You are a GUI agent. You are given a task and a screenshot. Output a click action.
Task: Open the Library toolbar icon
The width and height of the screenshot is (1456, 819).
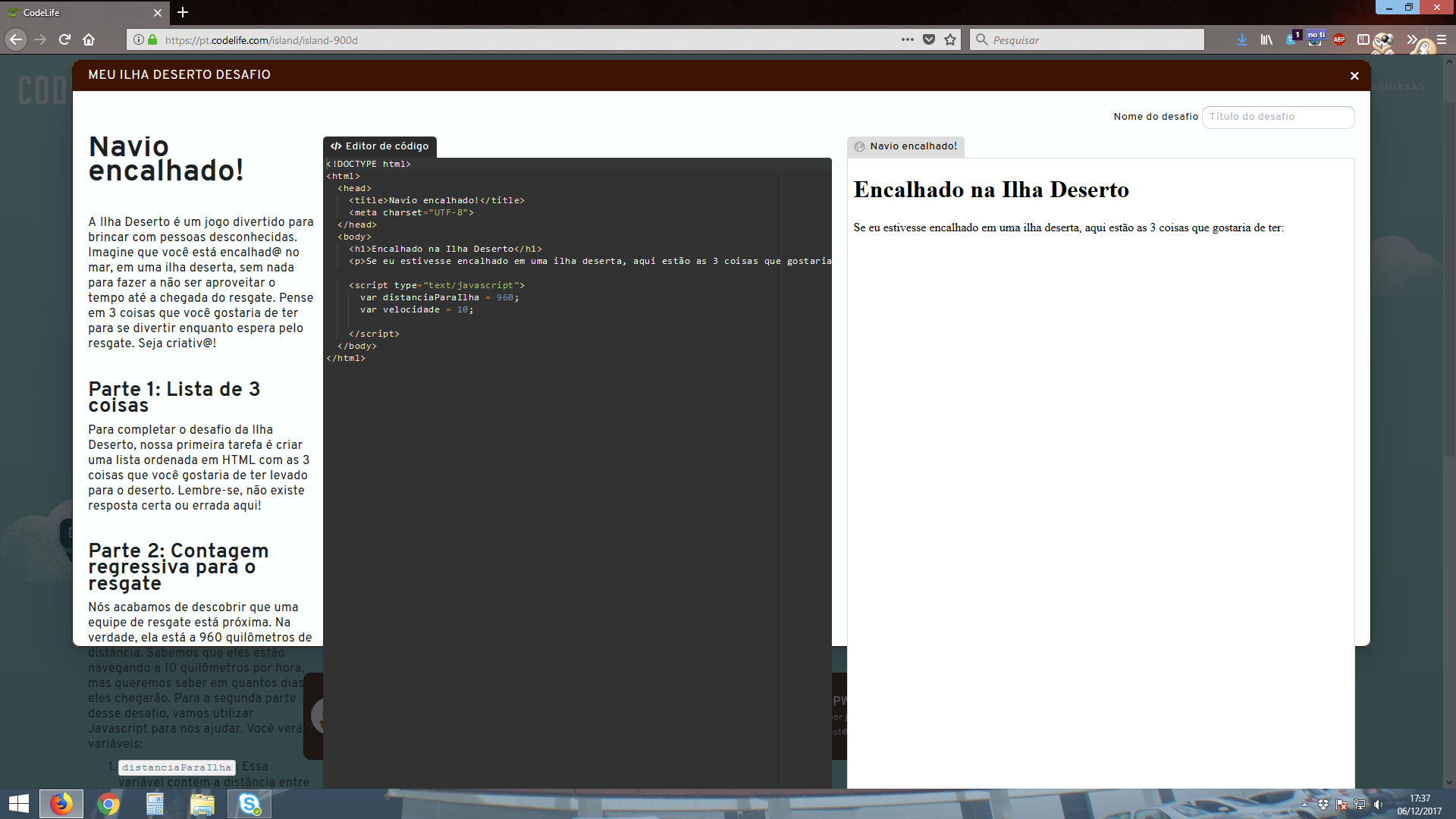point(1266,39)
